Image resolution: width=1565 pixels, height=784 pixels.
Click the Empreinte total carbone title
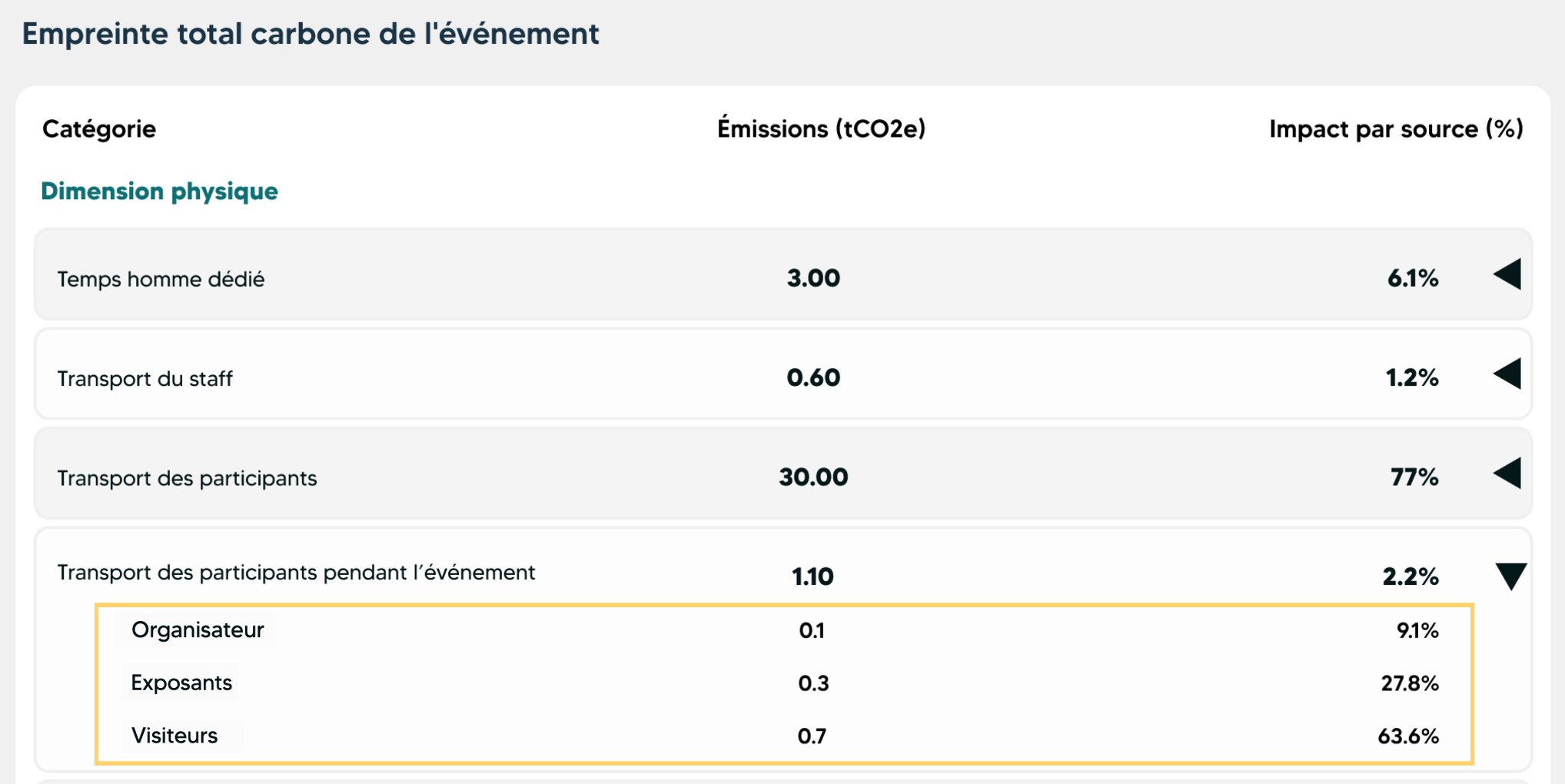click(x=310, y=34)
